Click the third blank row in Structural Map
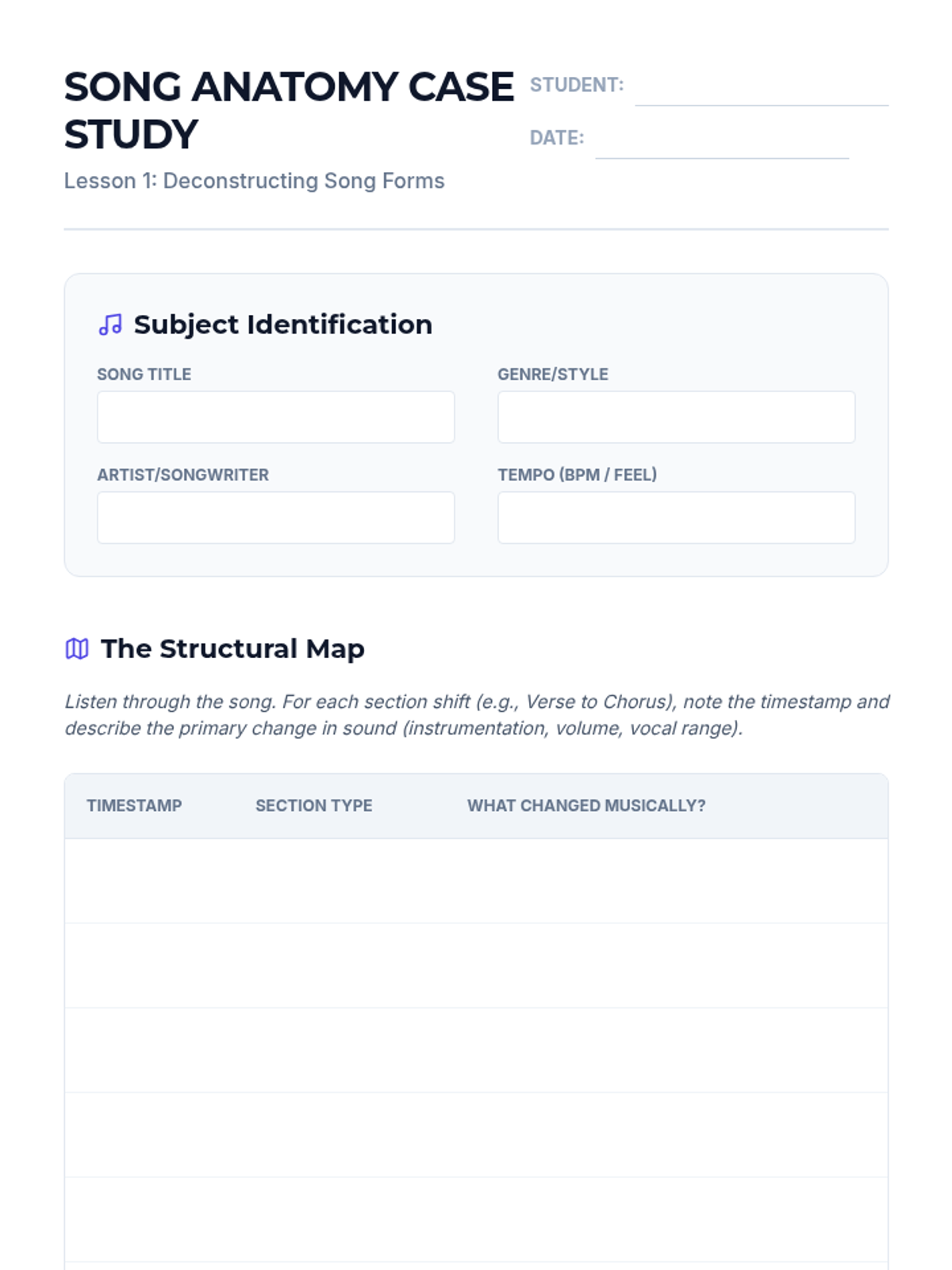Screen dimensions: 952x1270 [x=476, y=1050]
